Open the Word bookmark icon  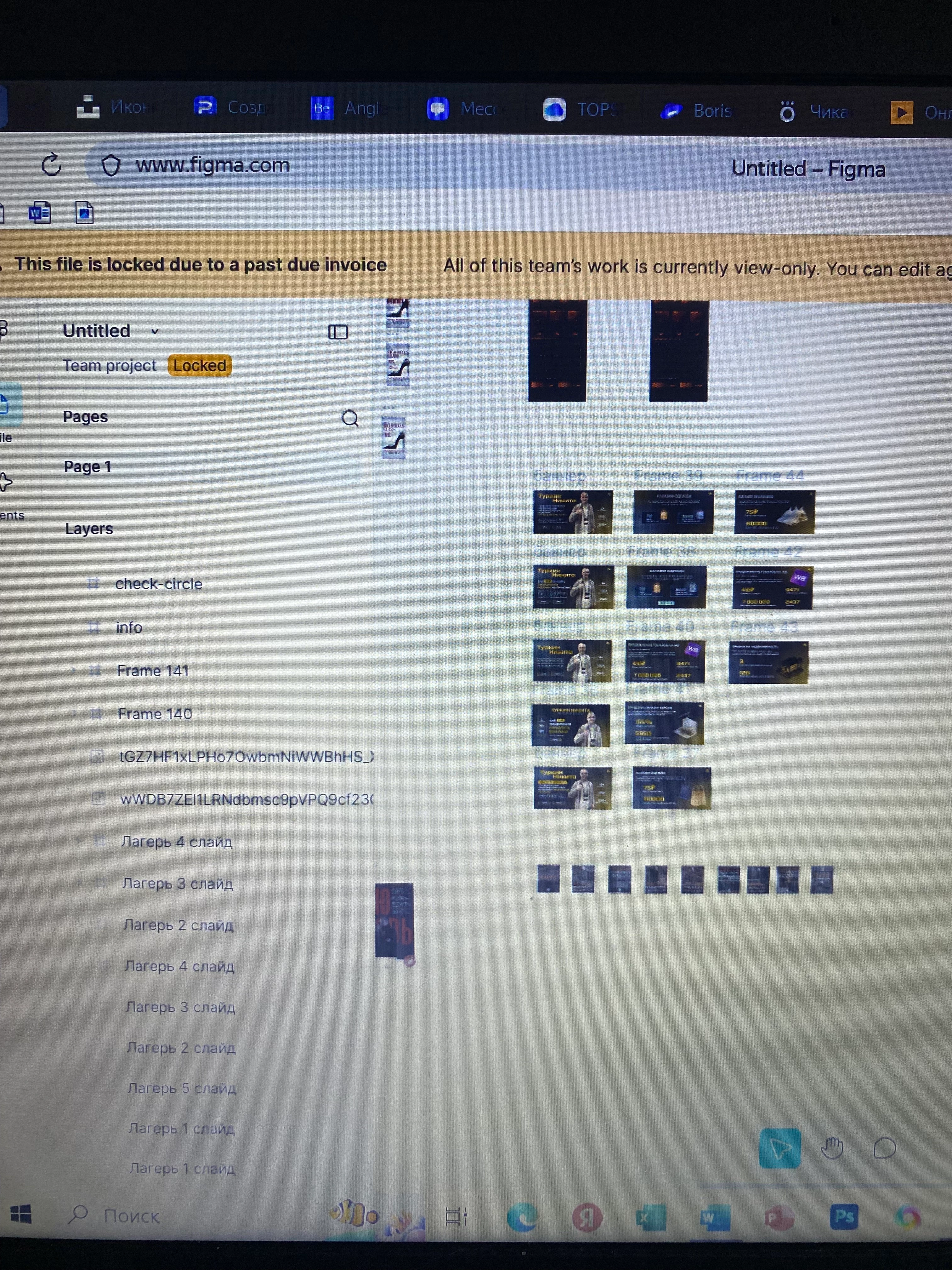[40, 213]
